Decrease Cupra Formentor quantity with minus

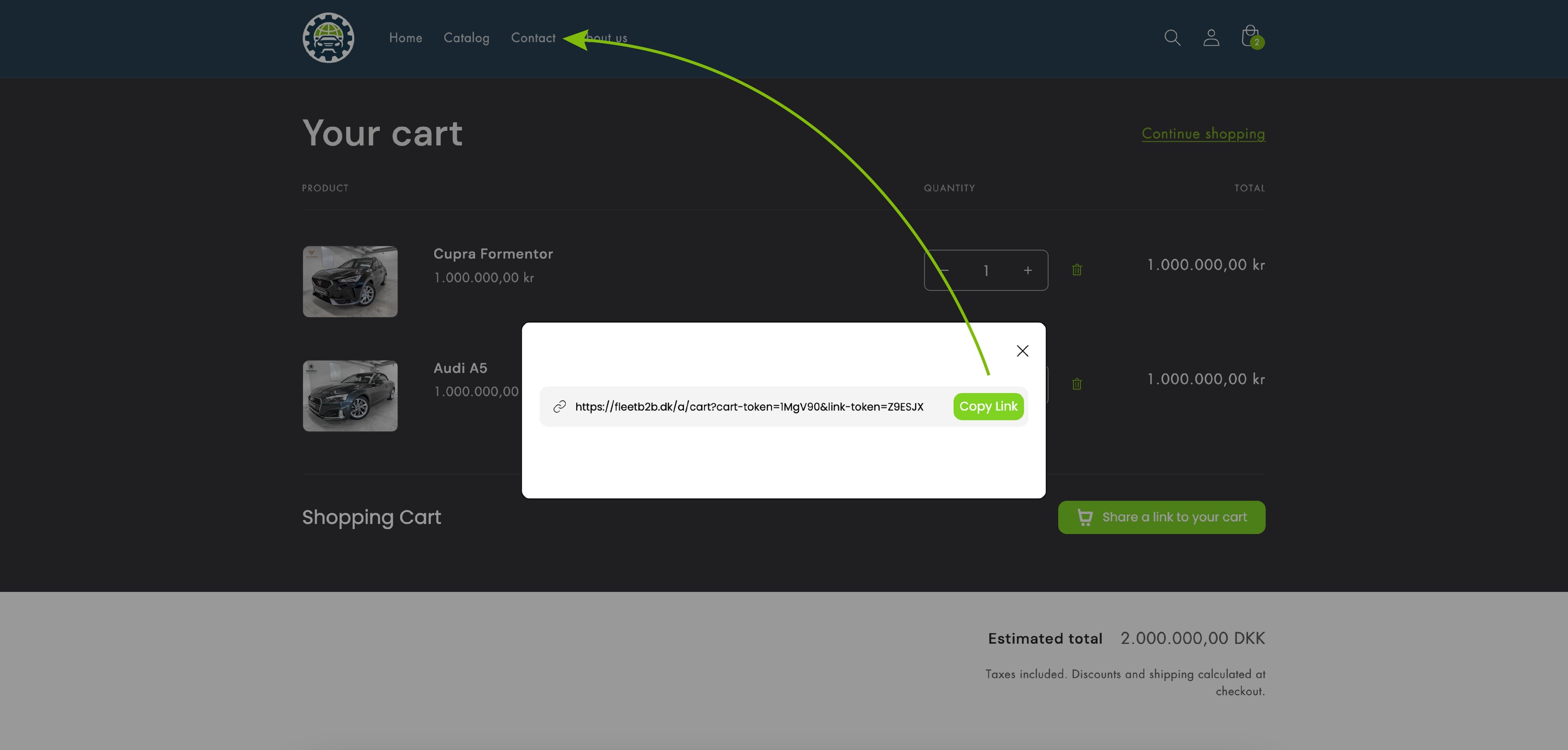(x=943, y=270)
